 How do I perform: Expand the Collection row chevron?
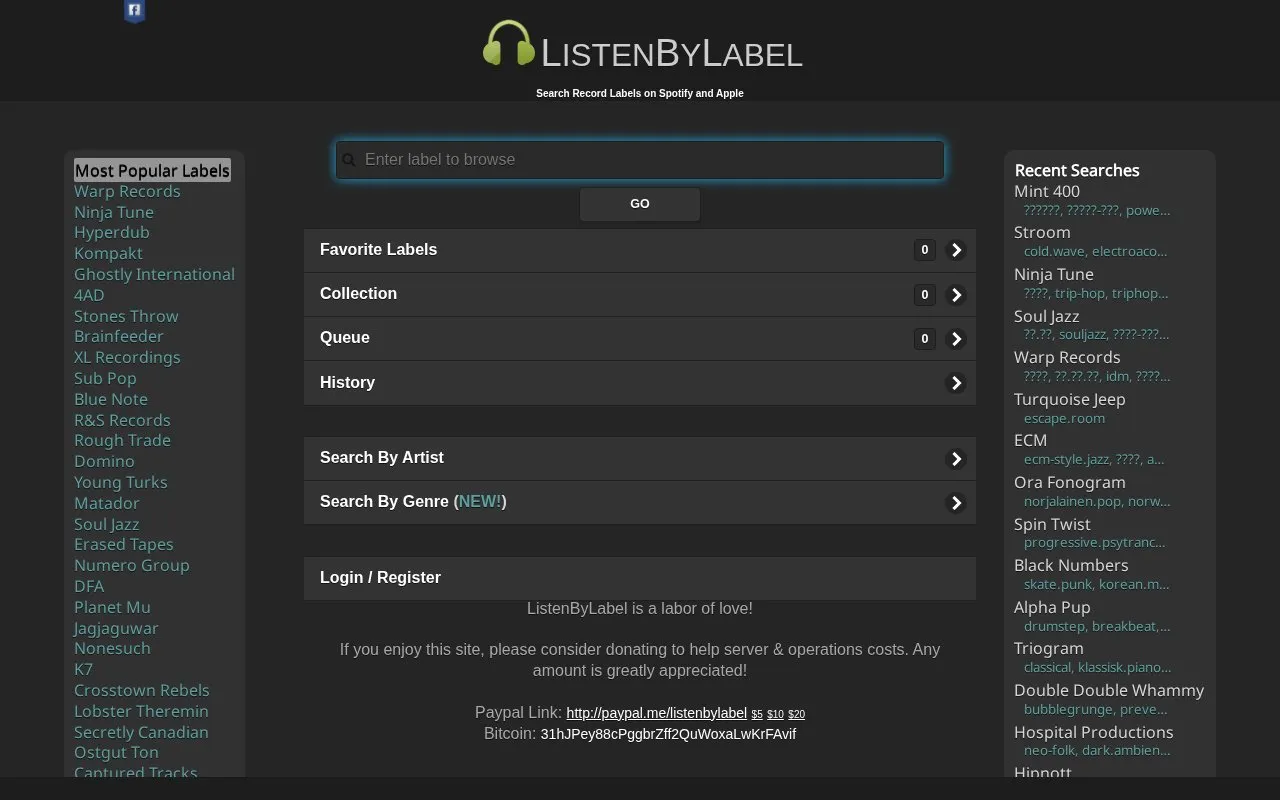[x=956, y=295]
